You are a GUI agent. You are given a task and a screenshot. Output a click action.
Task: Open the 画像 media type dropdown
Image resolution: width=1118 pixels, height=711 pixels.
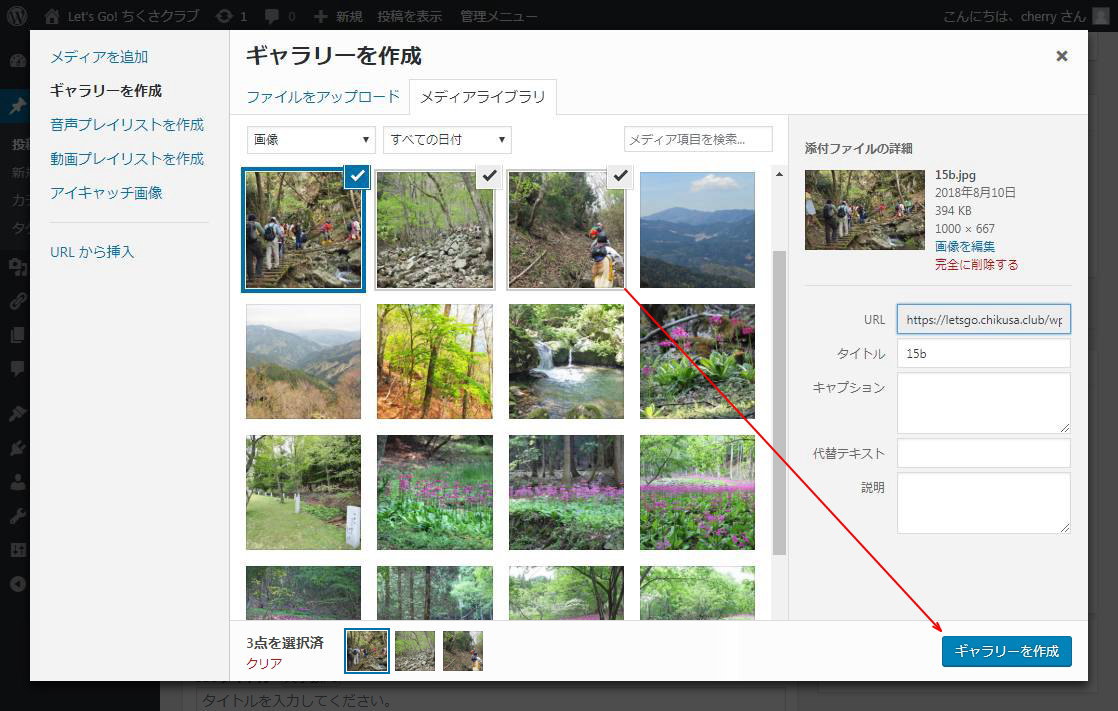(311, 140)
